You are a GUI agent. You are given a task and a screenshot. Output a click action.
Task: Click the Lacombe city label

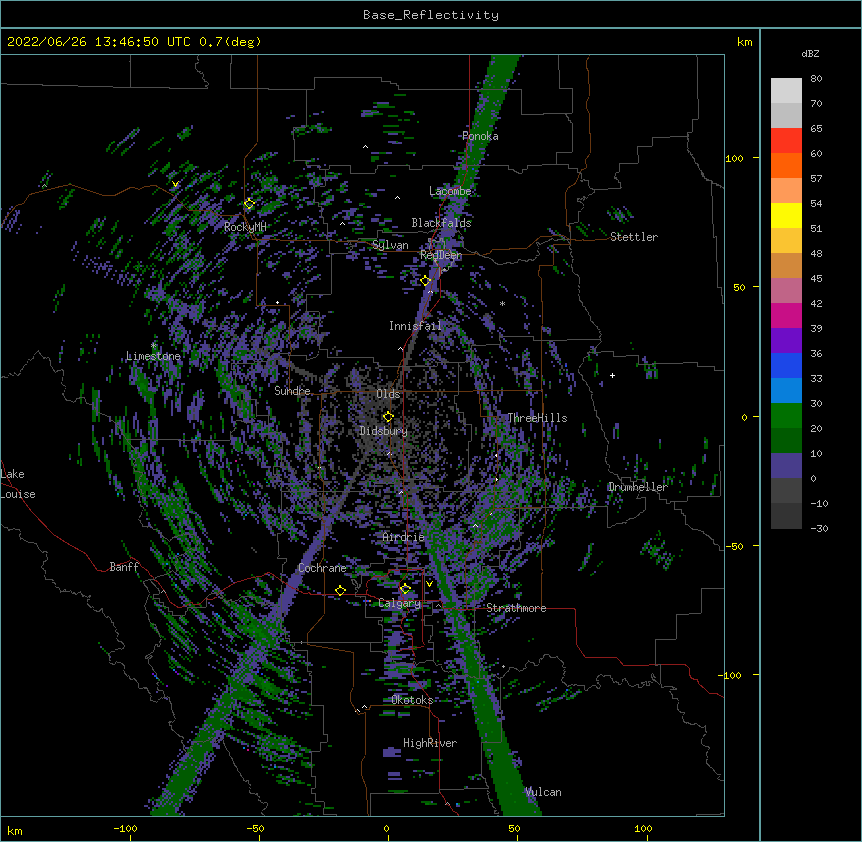coord(450,191)
